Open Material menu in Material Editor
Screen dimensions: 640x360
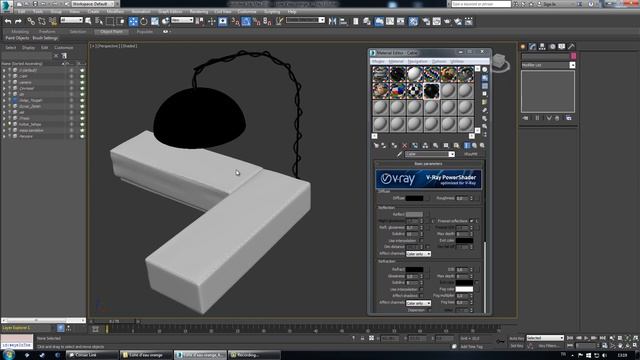point(396,61)
